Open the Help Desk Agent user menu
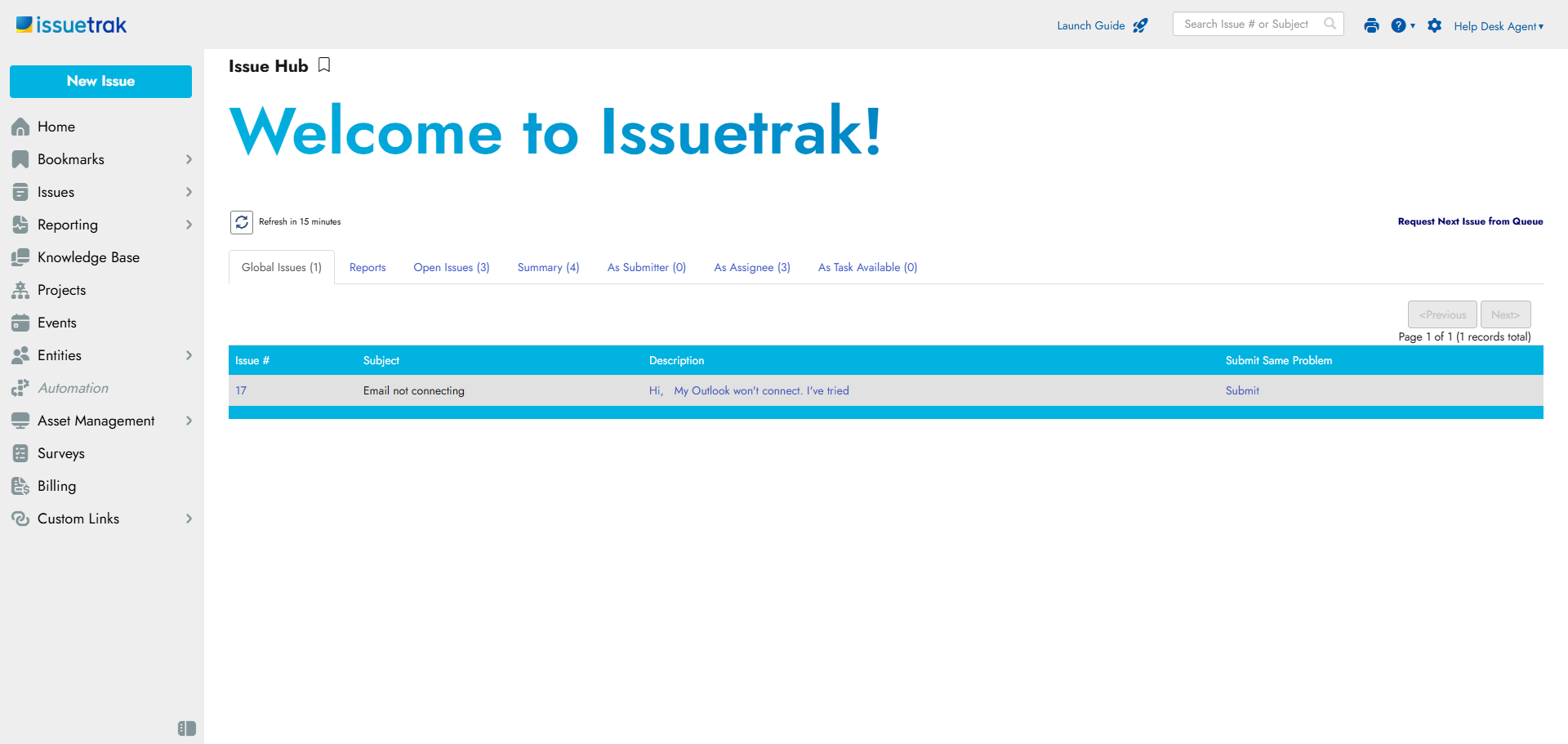Viewport: 1568px width, 744px height. coord(1499,26)
